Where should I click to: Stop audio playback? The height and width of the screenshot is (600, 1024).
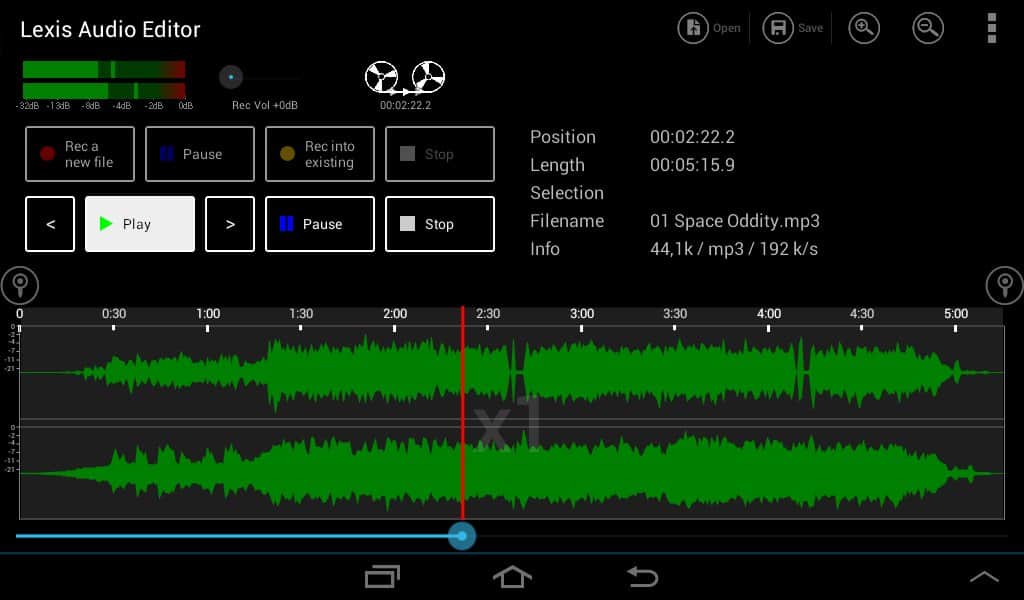(440, 224)
